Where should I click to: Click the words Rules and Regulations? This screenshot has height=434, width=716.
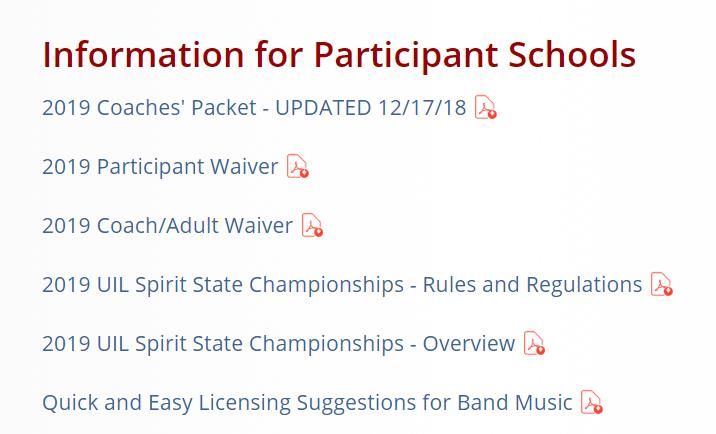(532, 285)
